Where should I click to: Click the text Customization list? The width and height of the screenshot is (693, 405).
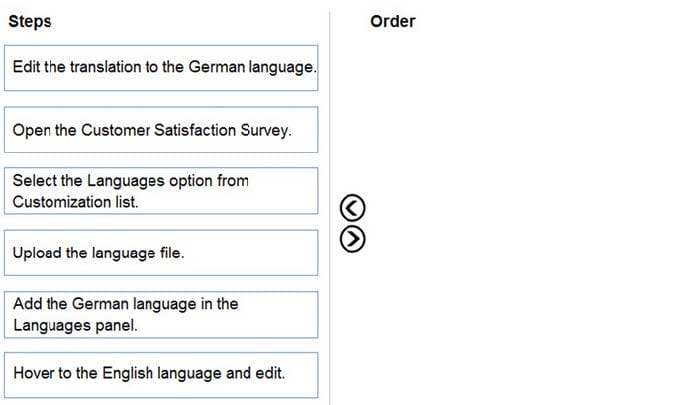point(76,202)
